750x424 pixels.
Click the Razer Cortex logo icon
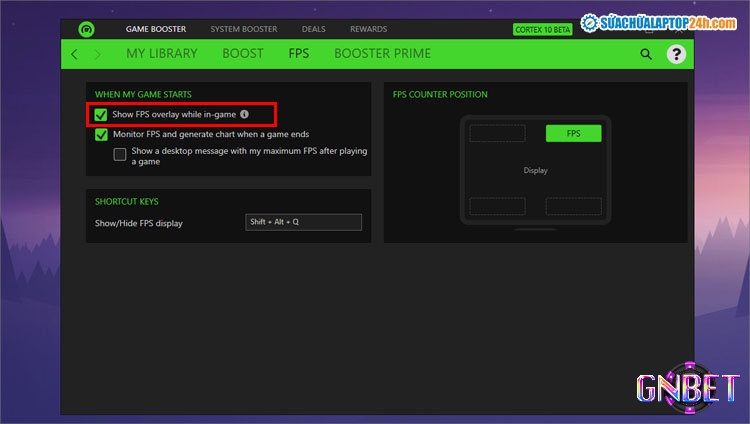pyautogui.click(x=87, y=29)
